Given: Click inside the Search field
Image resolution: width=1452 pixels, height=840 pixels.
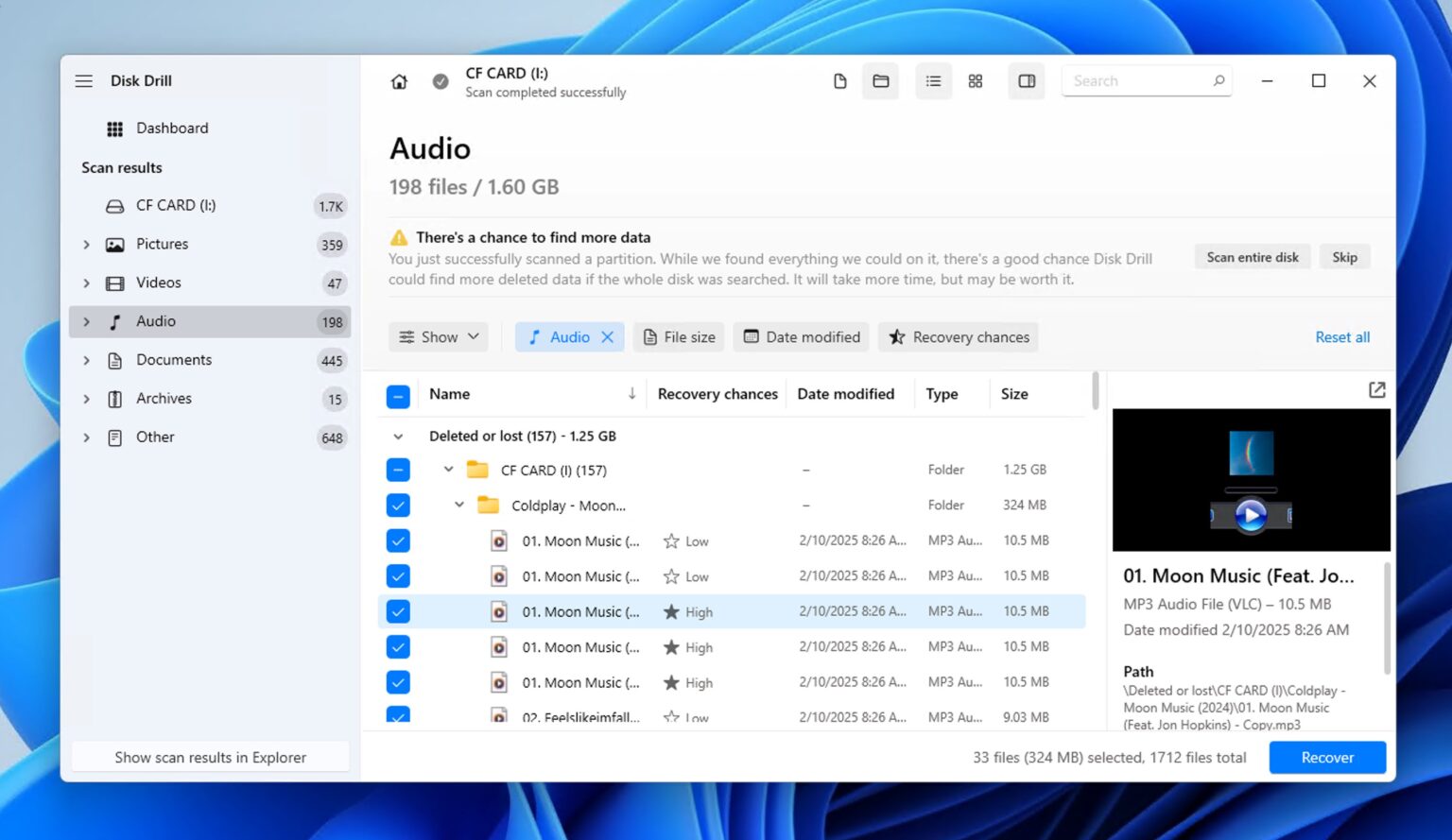Looking at the screenshot, I should 1134,80.
